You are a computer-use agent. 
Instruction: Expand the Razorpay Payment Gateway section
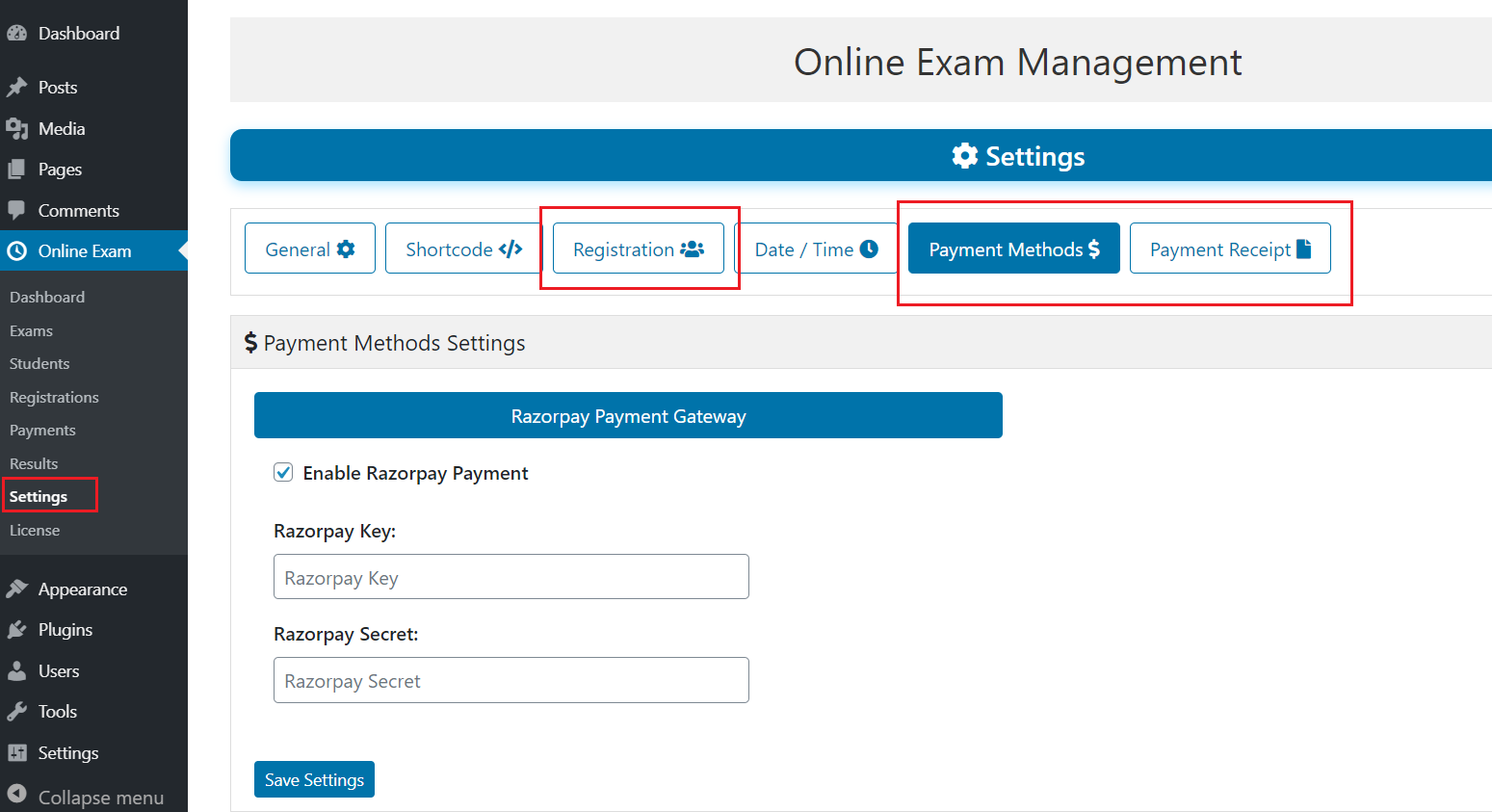coord(628,415)
